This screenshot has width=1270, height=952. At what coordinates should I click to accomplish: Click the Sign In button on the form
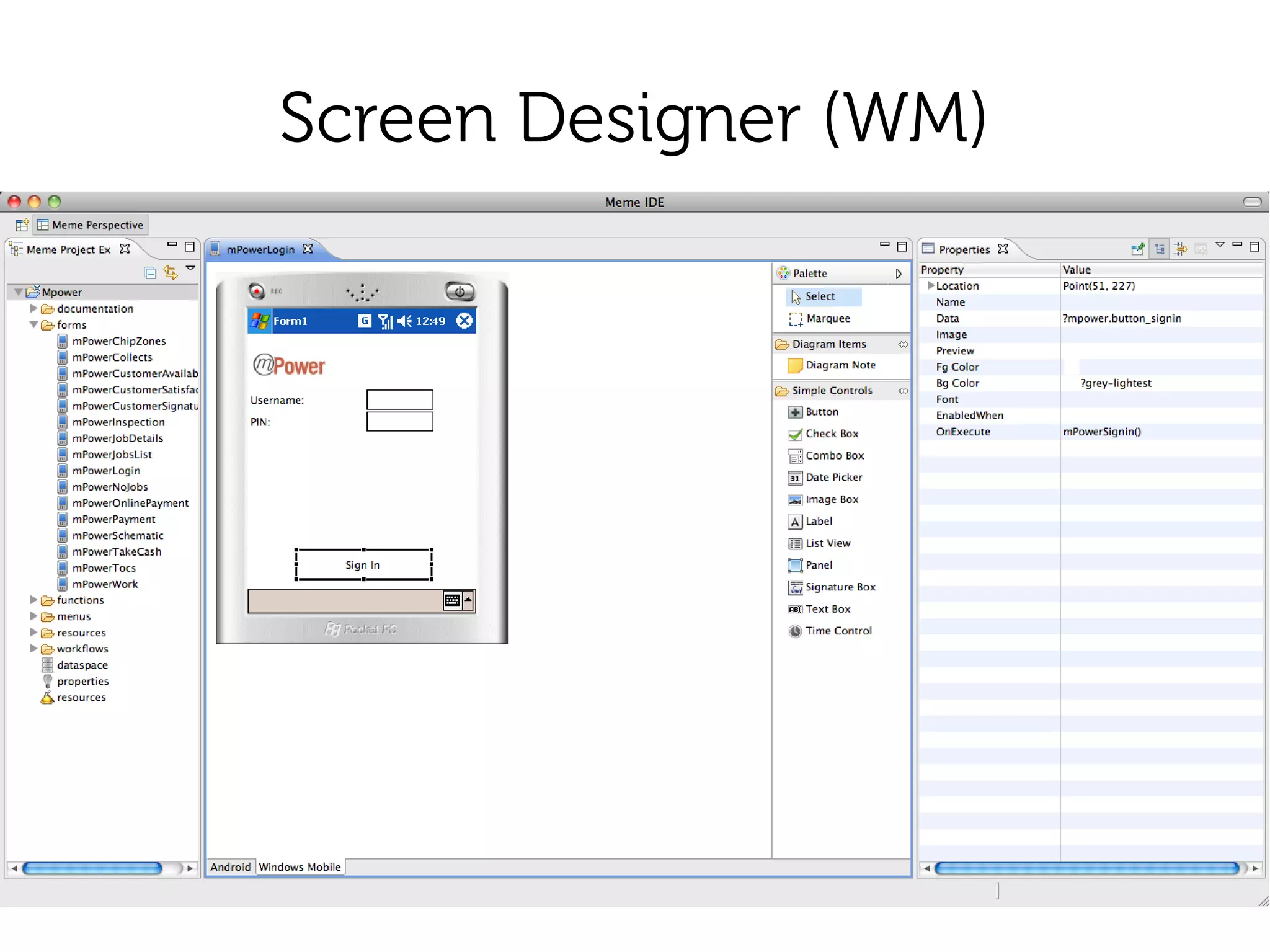(363, 565)
